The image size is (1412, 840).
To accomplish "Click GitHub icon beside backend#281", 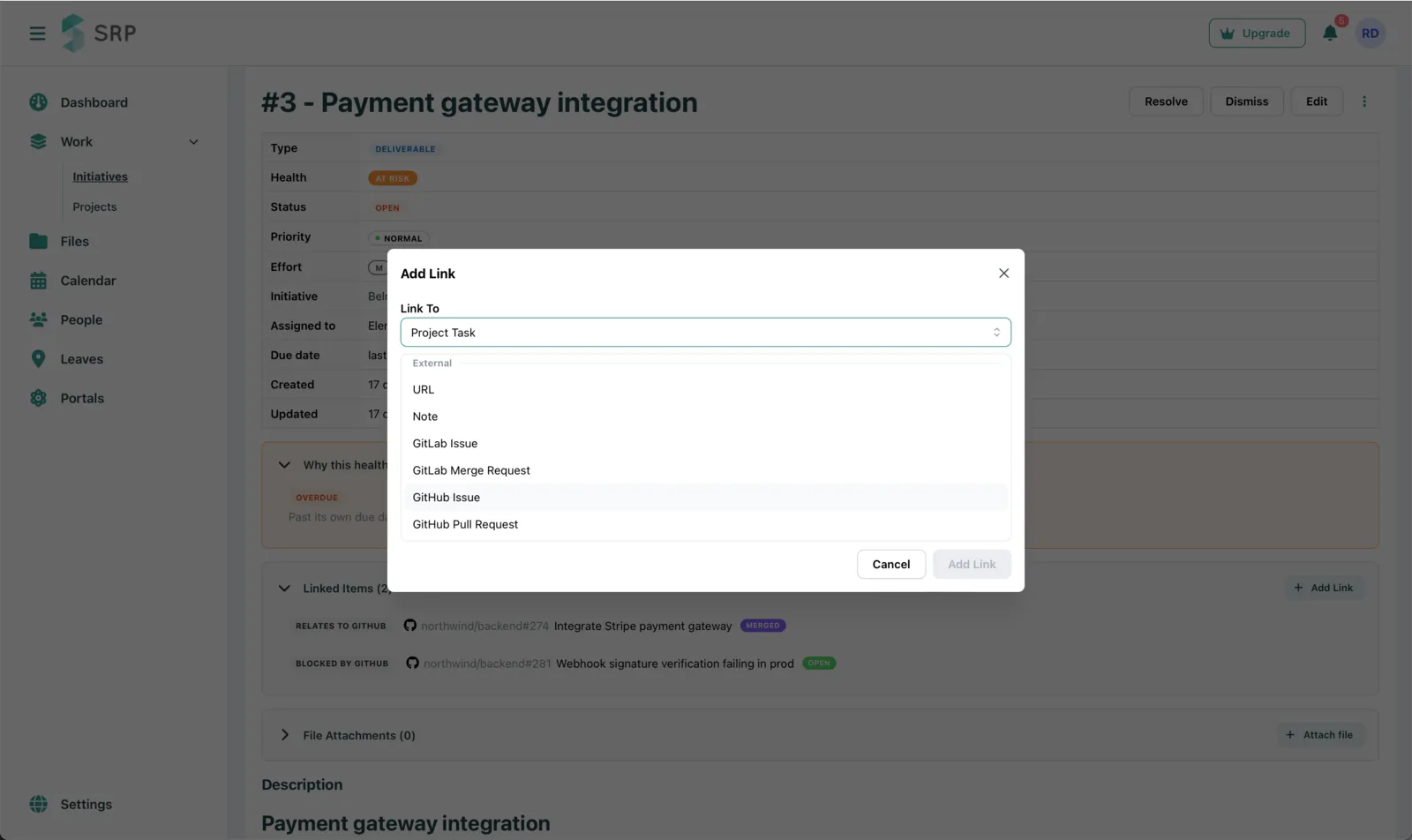I will [x=412, y=663].
